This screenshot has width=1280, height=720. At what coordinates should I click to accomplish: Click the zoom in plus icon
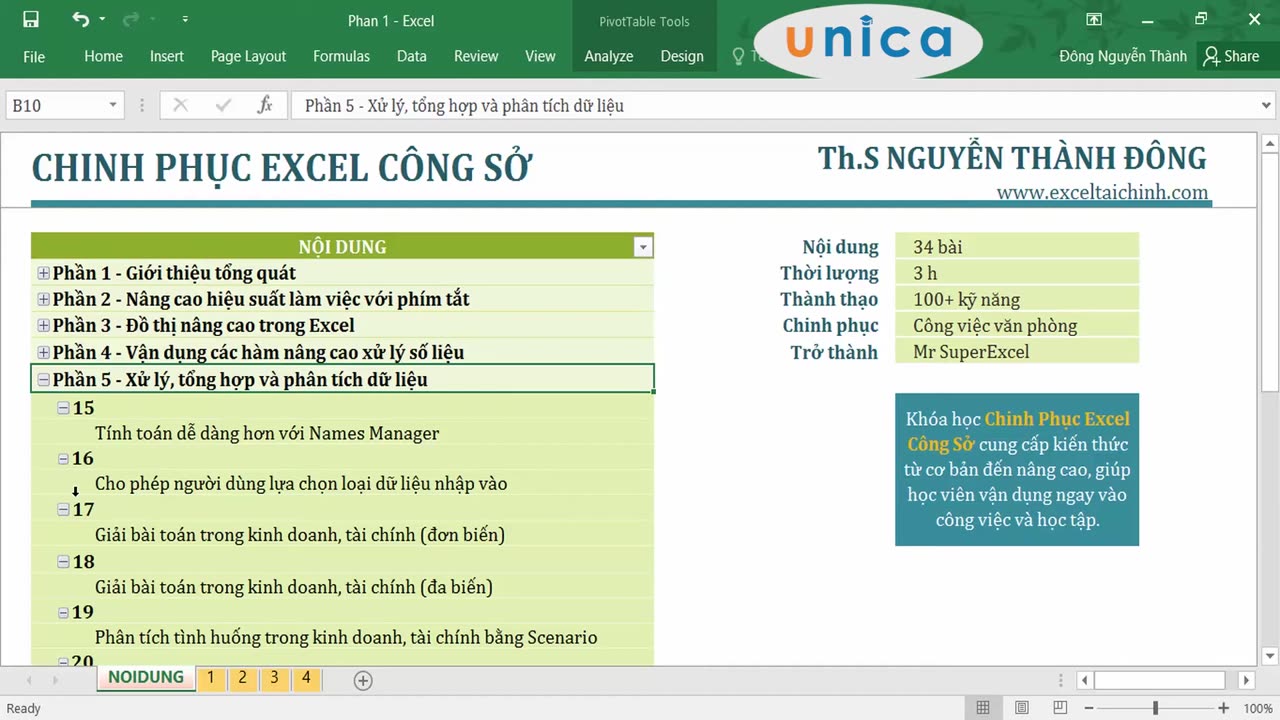tap(1223, 708)
